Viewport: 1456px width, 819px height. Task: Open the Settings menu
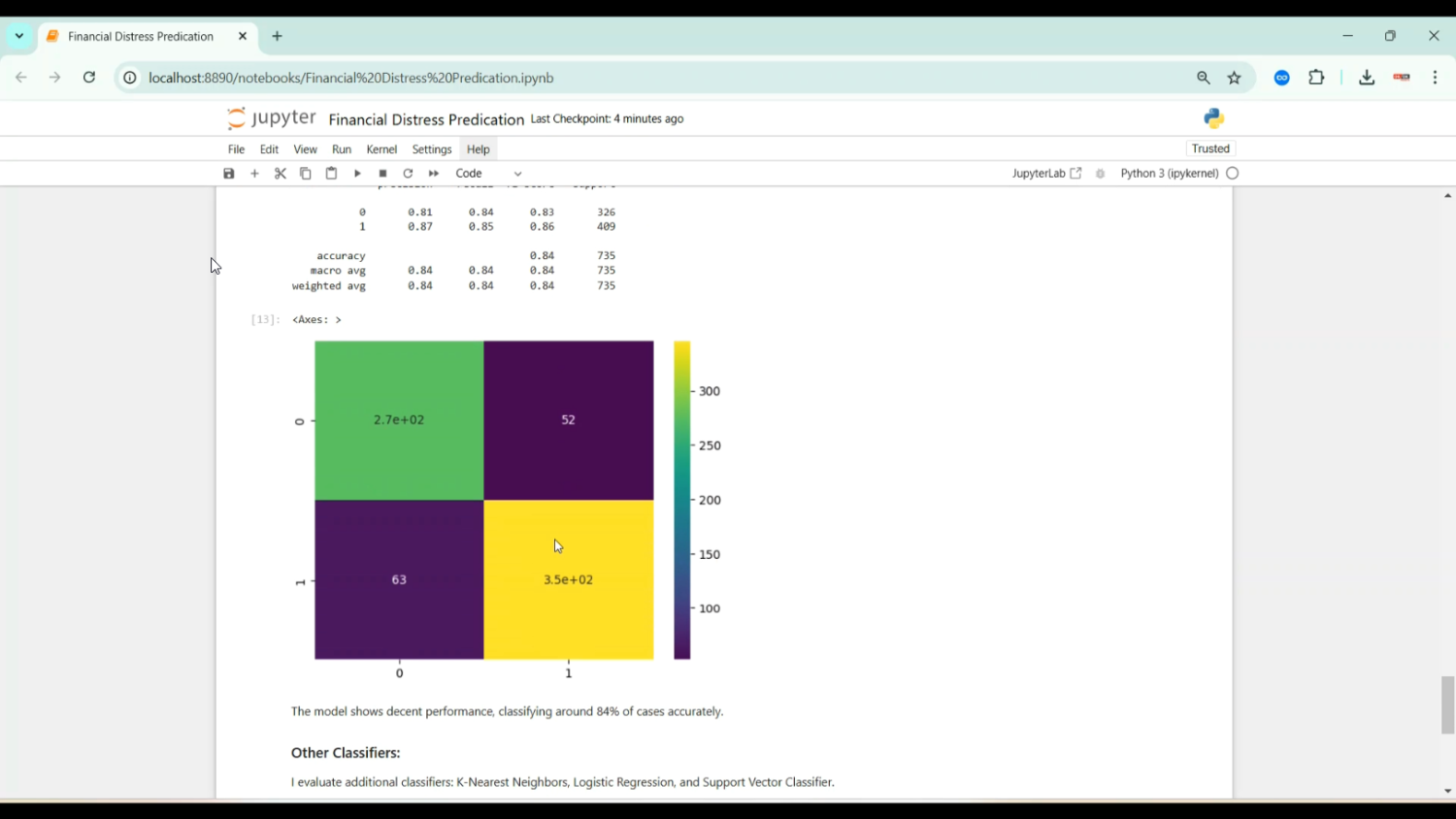(x=432, y=149)
